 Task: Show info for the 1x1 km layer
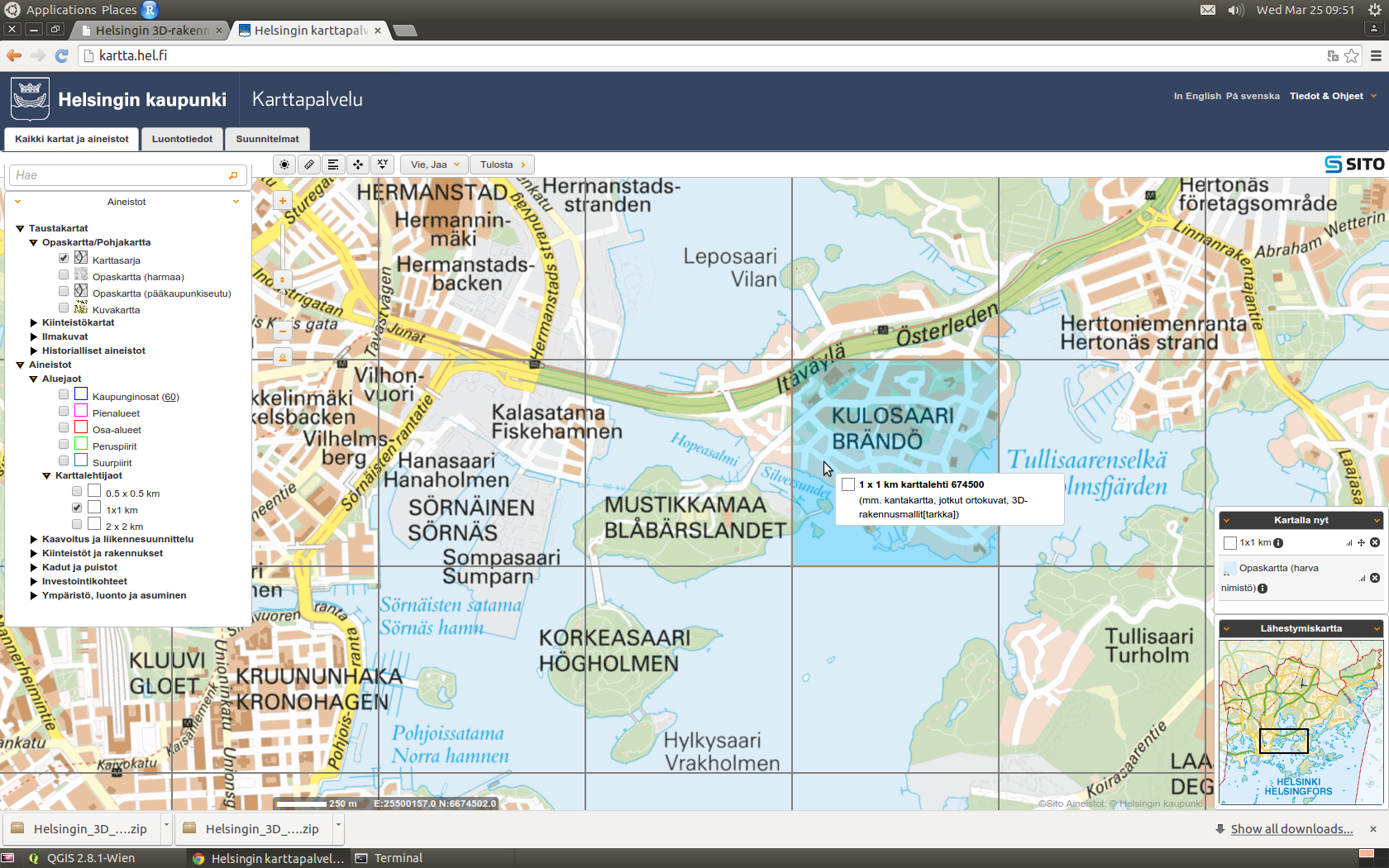tap(1278, 543)
